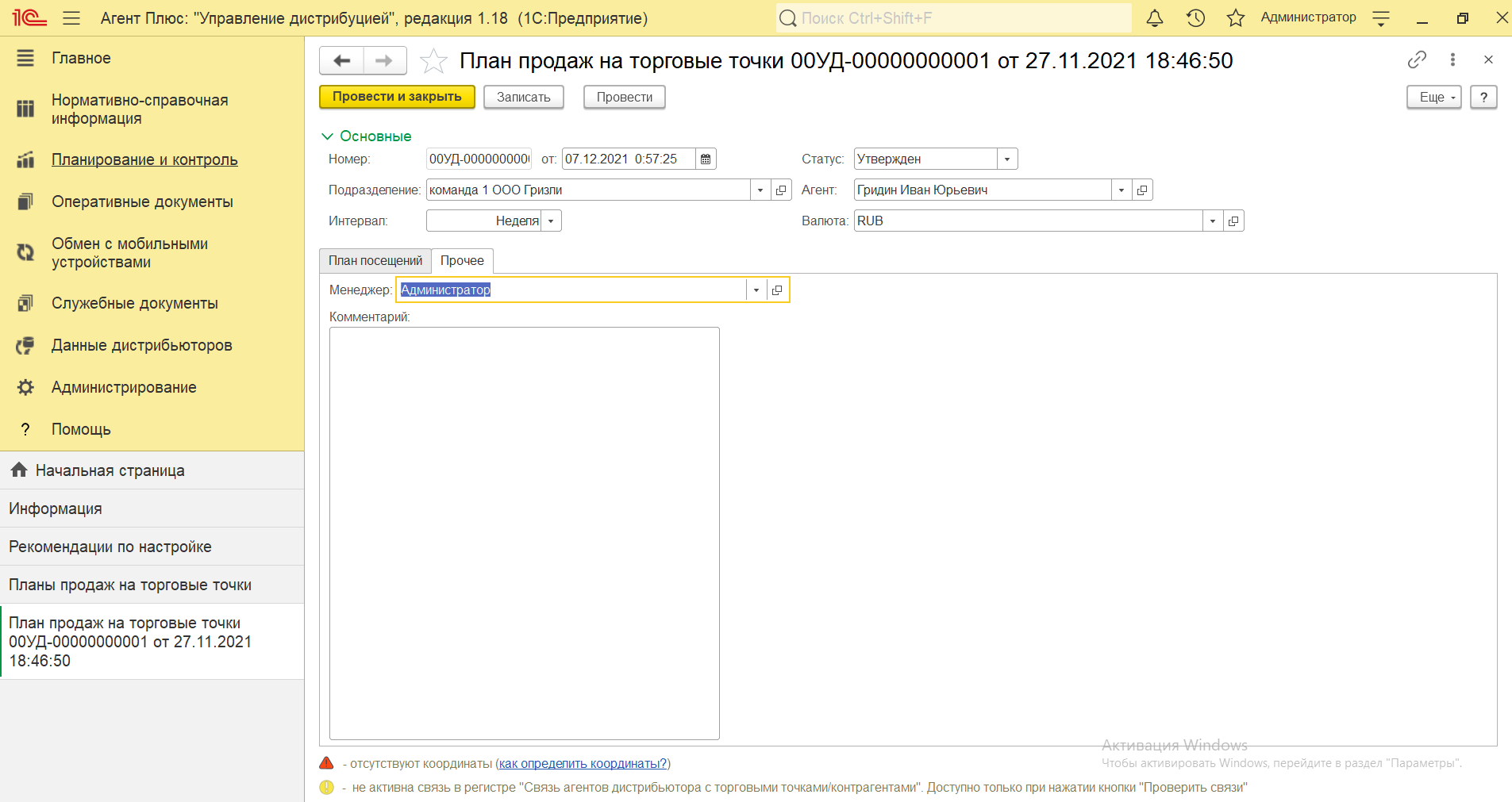Click the yellow inactive link warning icon
This screenshot has width=1512, height=802.
point(326,787)
